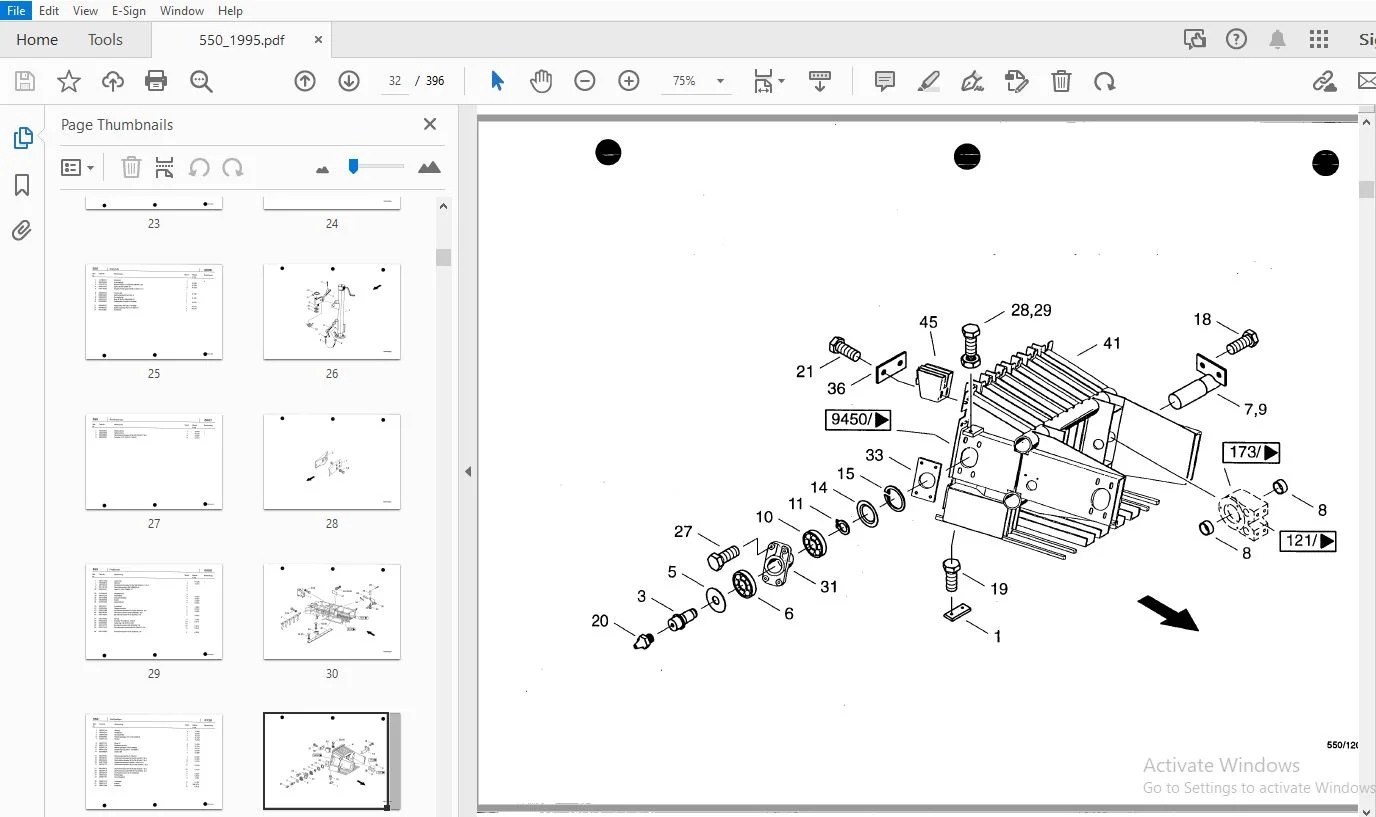
Task: Select page 31 thumbnail
Action: coord(154,761)
